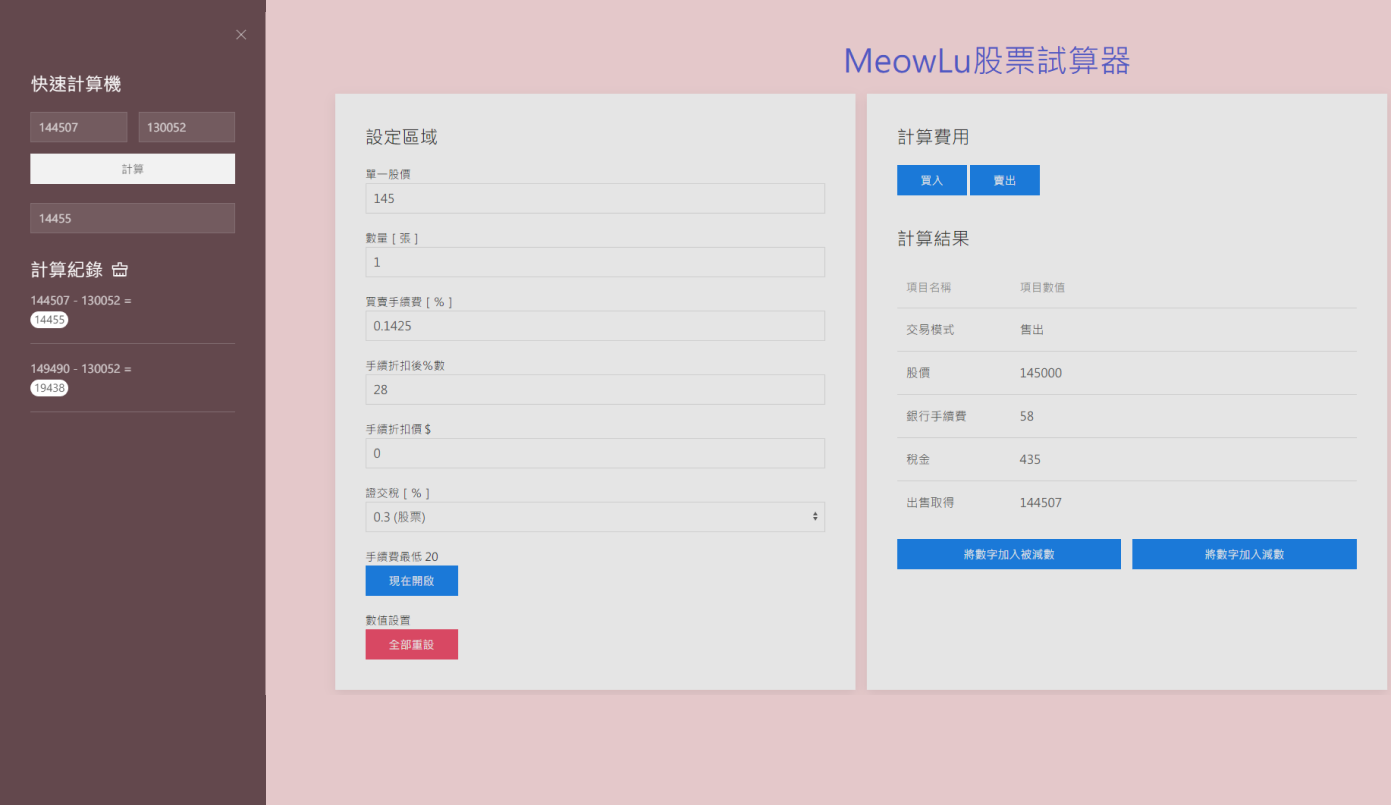
Task: Open the 證交稅 [%] dropdown
Action: tap(595, 517)
